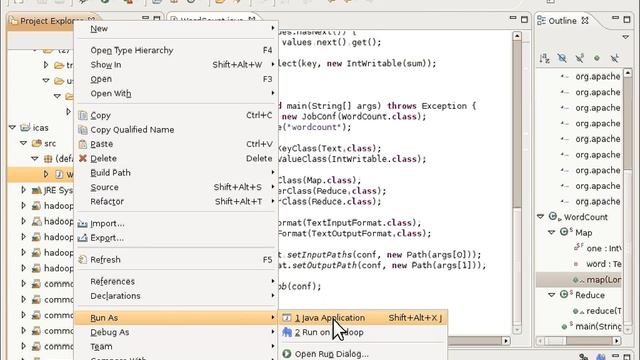Open the Declarations submenu
This screenshot has width=640, height=360.
pos(115,296)
